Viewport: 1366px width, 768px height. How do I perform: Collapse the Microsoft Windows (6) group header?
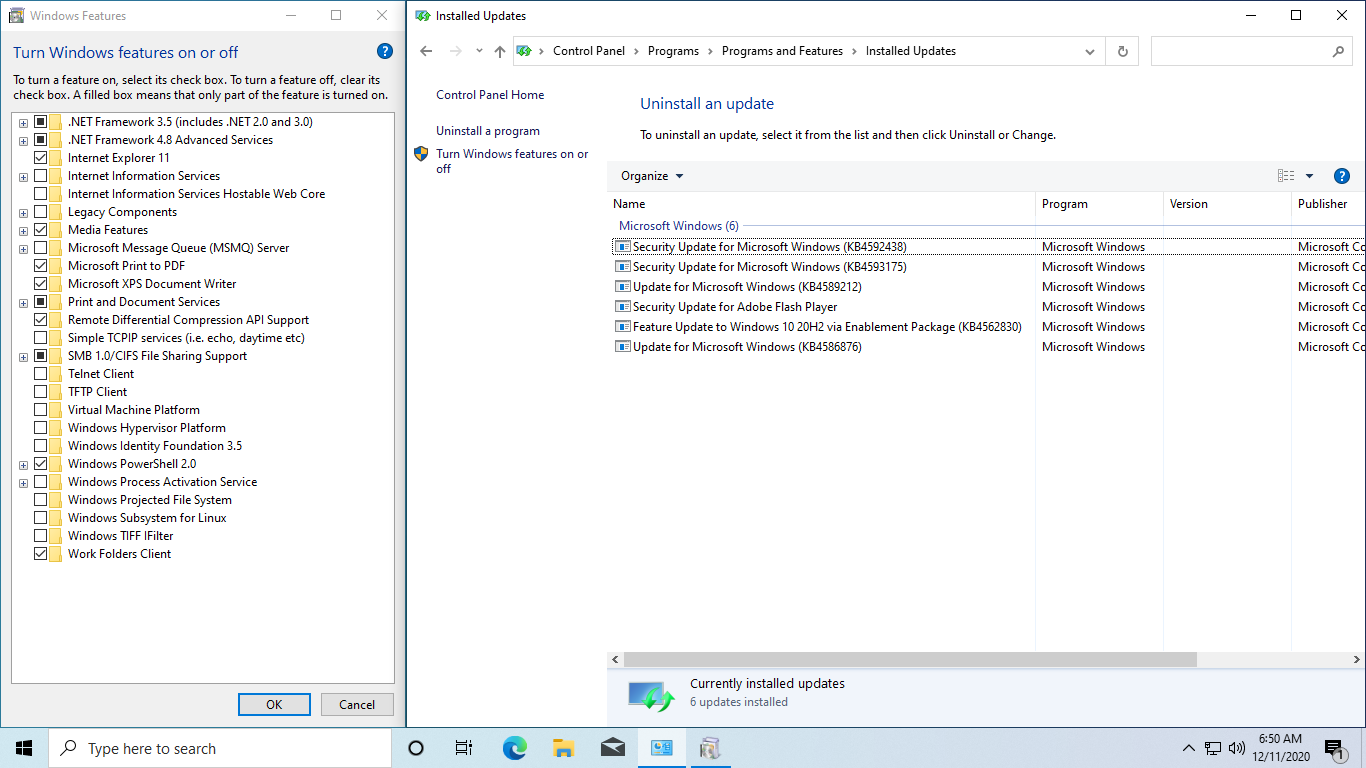[x=679, y=226]
